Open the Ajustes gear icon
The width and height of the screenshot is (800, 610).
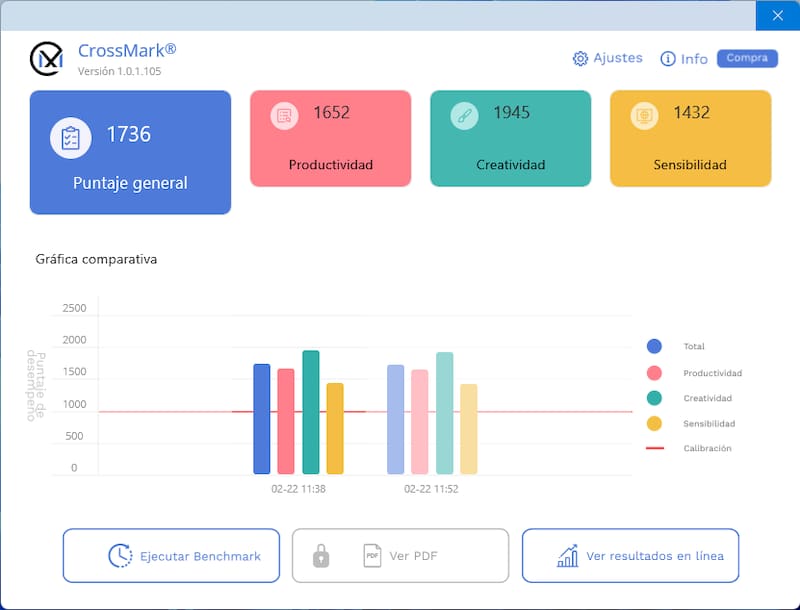click(x=580, y=58)
